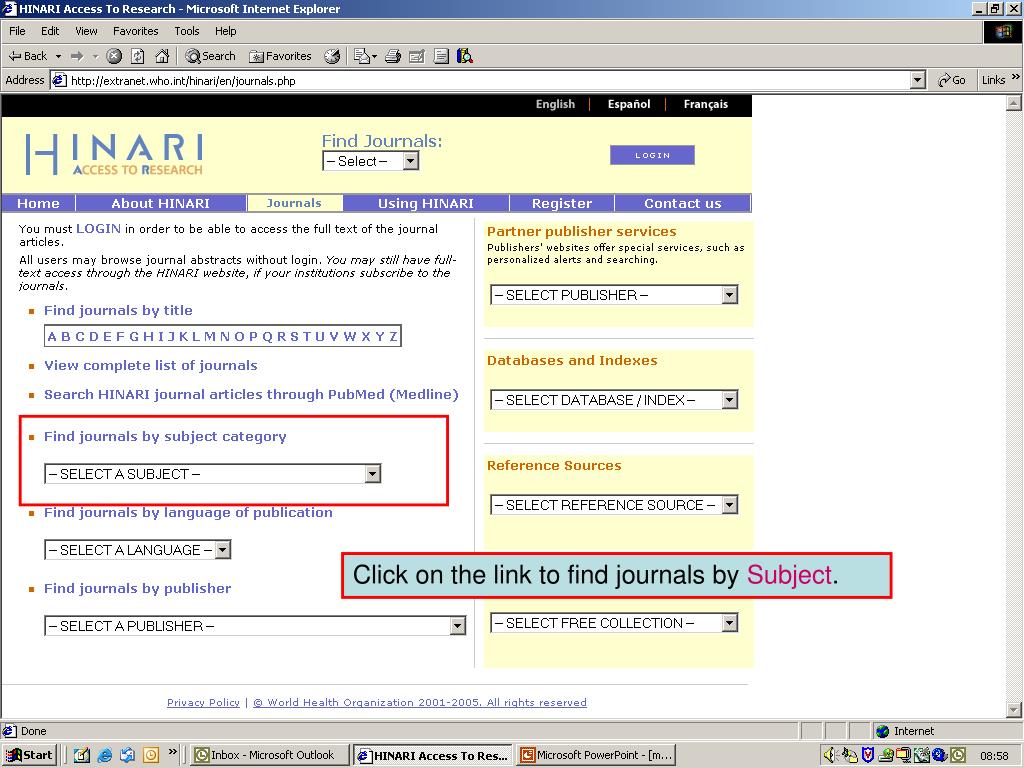Open the Favorites pane in the toolbar

pyautogui.click(x=281, y=56)
